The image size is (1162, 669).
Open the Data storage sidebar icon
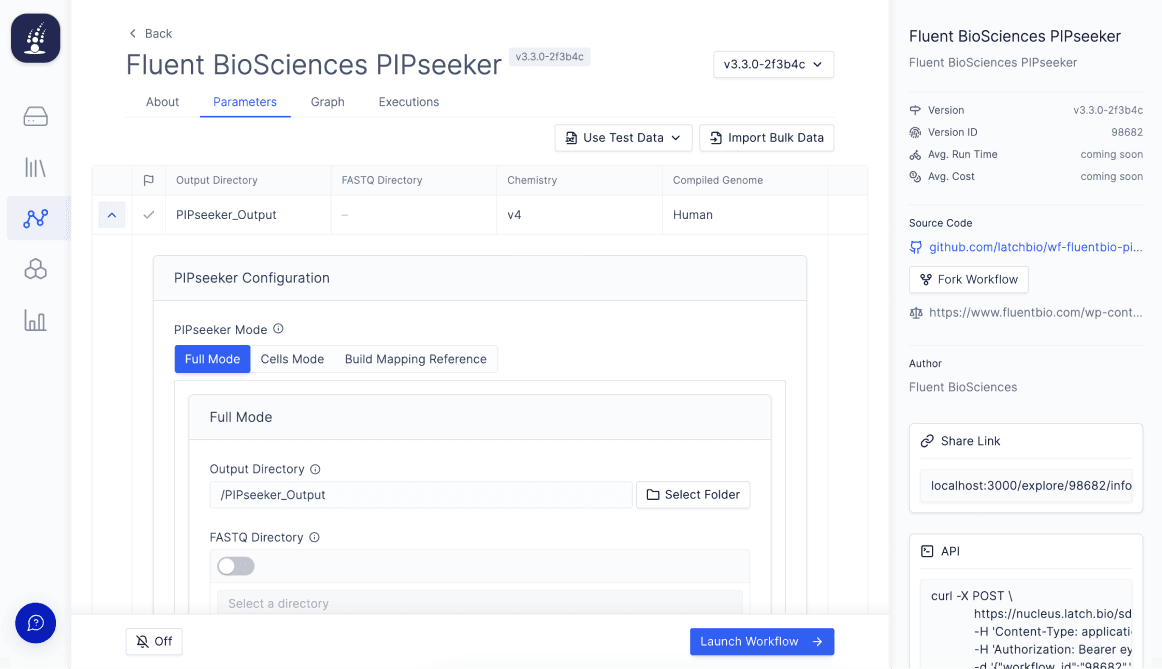(36, 116)
